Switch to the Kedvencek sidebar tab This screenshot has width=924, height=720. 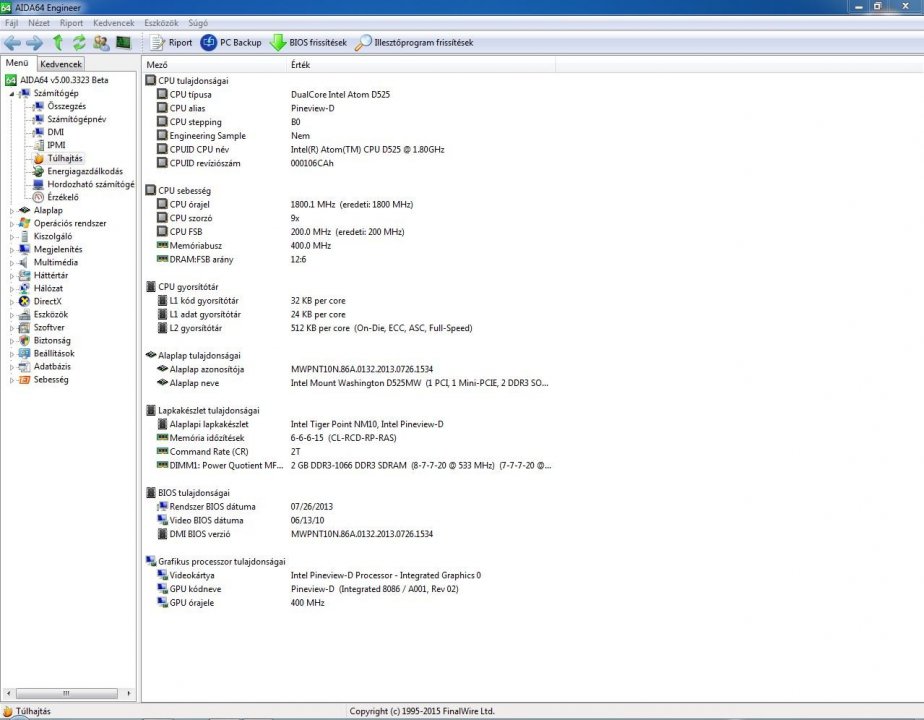[61, 64]
